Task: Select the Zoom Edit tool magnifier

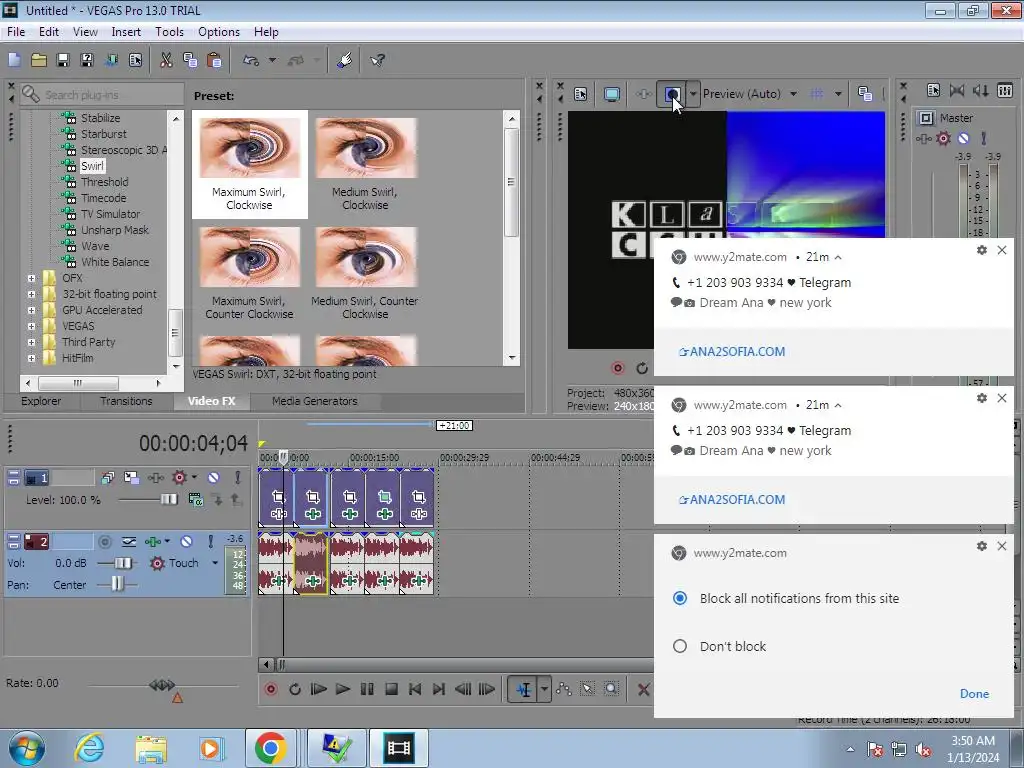Action: tap(611, 690)
